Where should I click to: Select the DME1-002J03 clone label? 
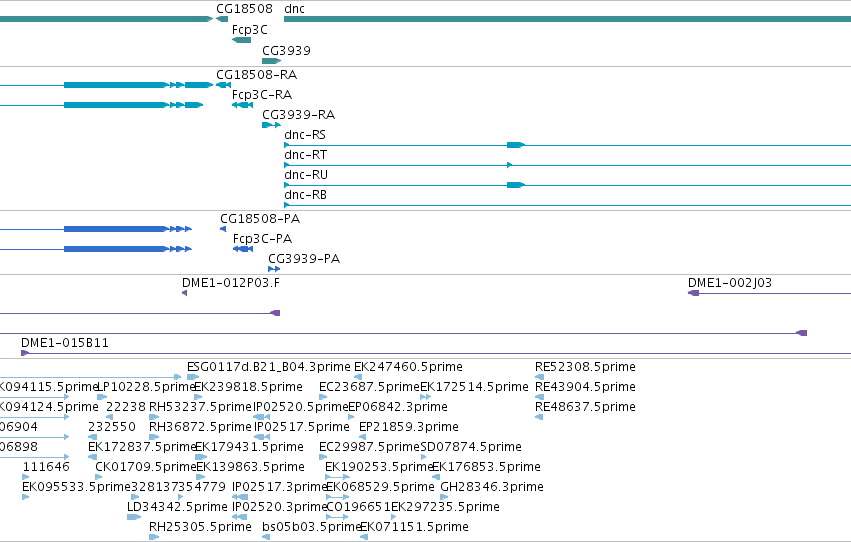[730, 283]
